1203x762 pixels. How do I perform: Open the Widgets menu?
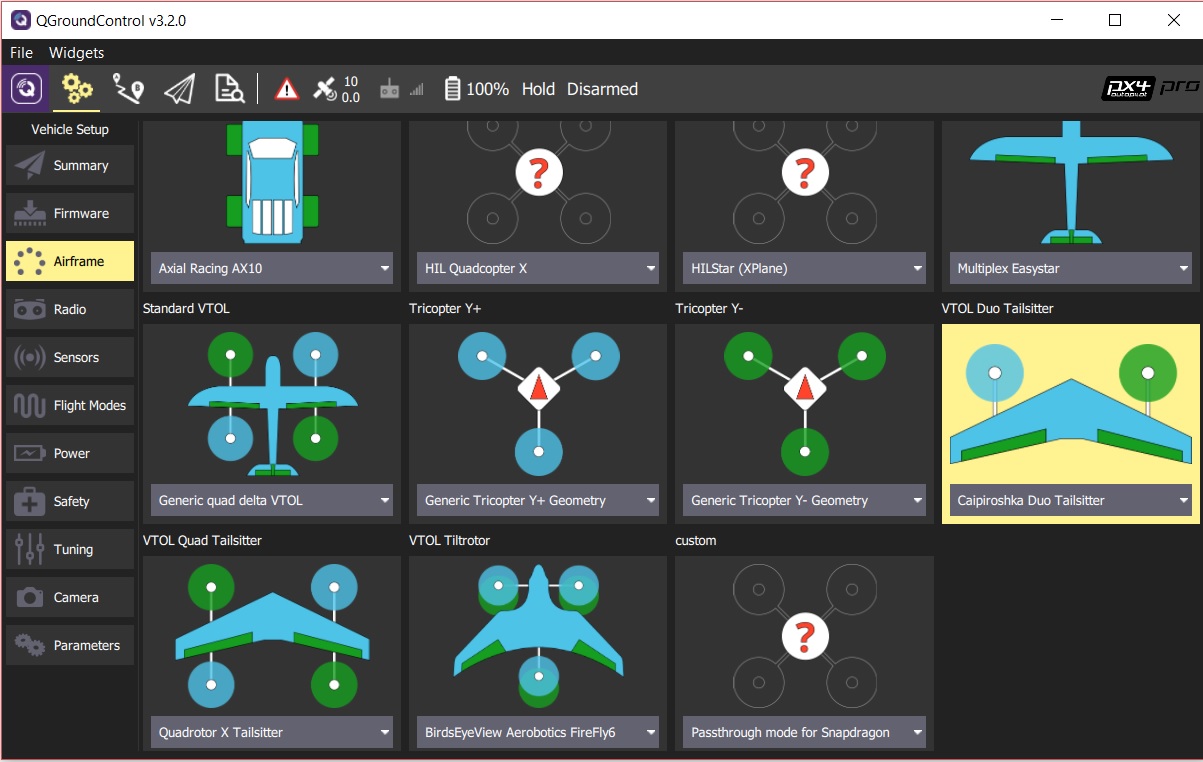pos(76,53)
